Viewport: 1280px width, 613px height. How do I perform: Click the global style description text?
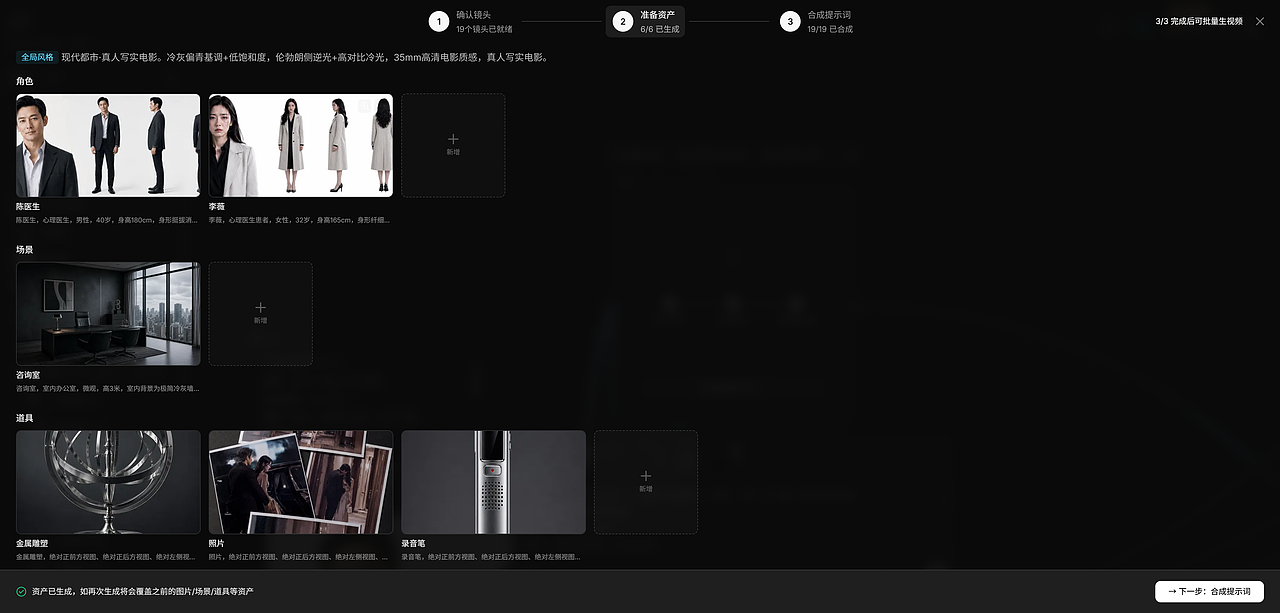click(x=304, y=57)
